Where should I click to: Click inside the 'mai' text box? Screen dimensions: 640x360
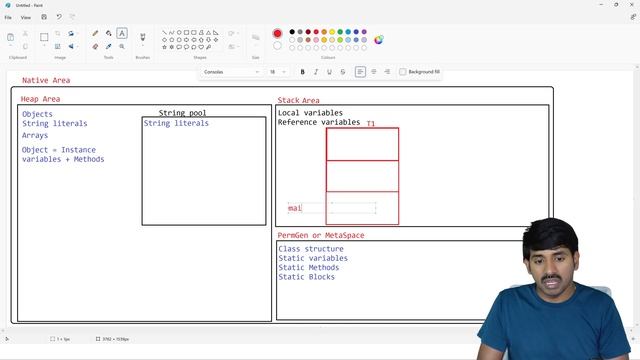pyautogui.click(x=331, y=208)
